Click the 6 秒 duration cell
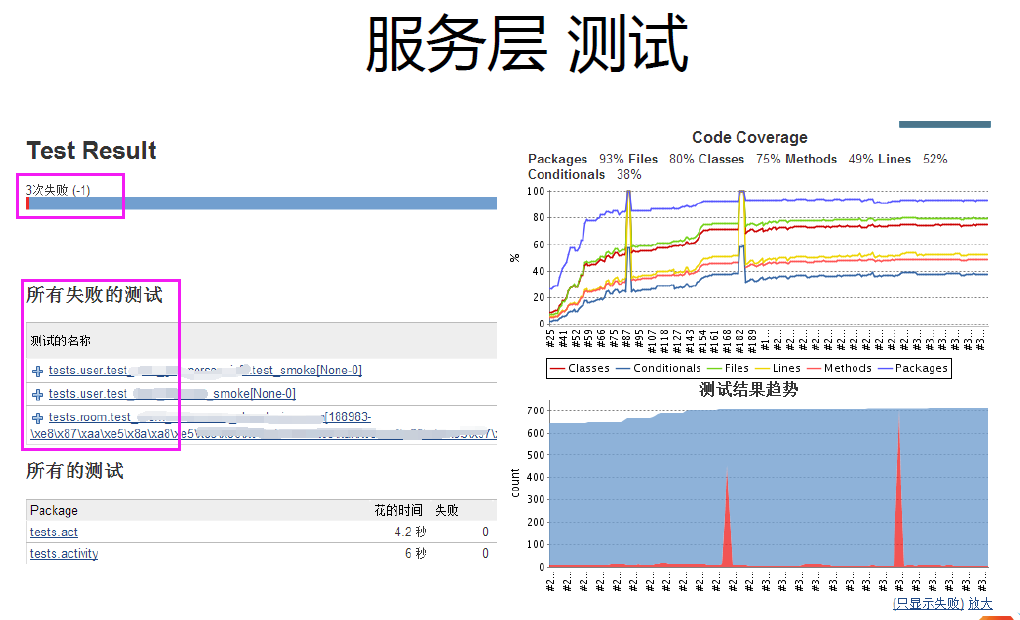The width and height of the screenshot is (1020, 620). 416,554
